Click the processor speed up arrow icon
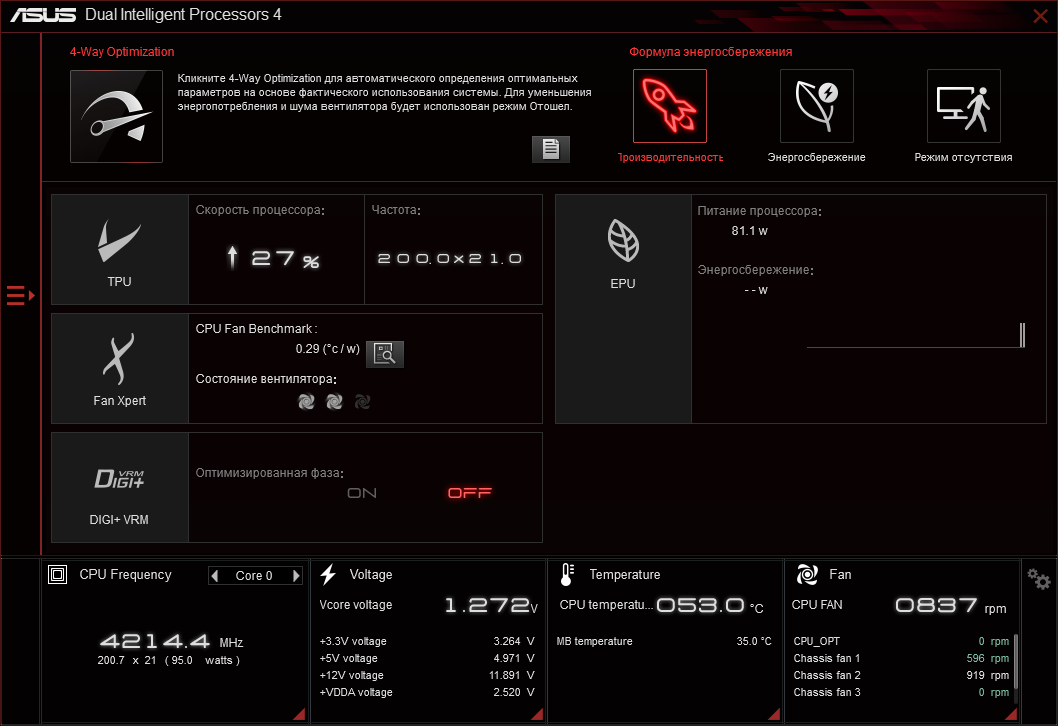This screenshot has width=1058, height=726. (232, 257)
